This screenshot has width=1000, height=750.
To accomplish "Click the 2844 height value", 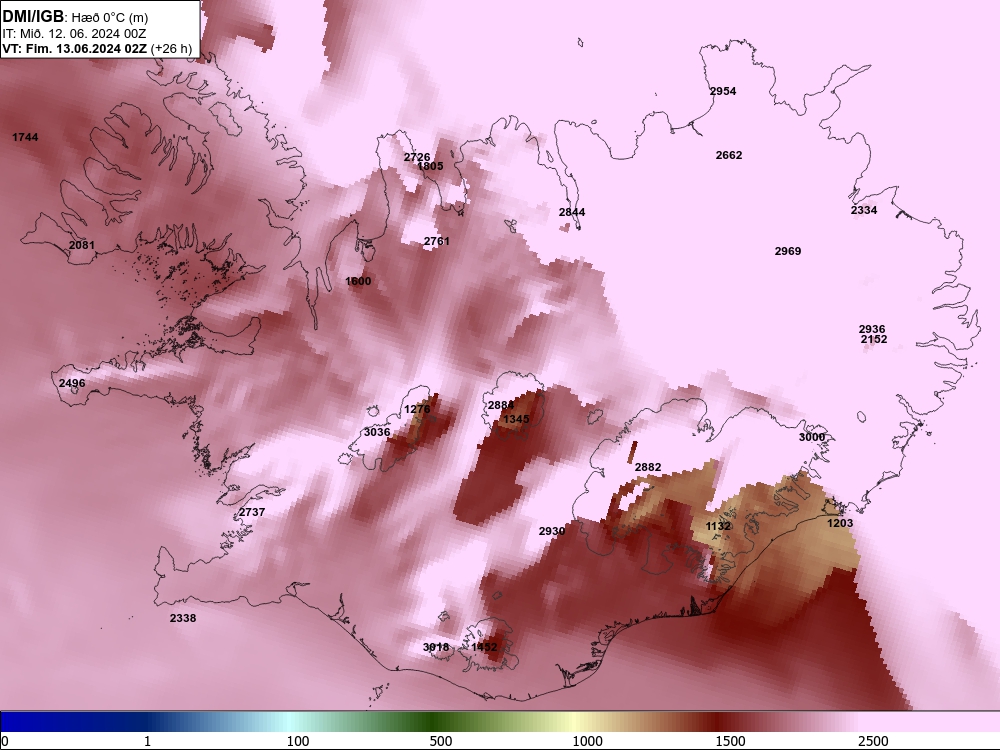I will click(x=572, y=212).
